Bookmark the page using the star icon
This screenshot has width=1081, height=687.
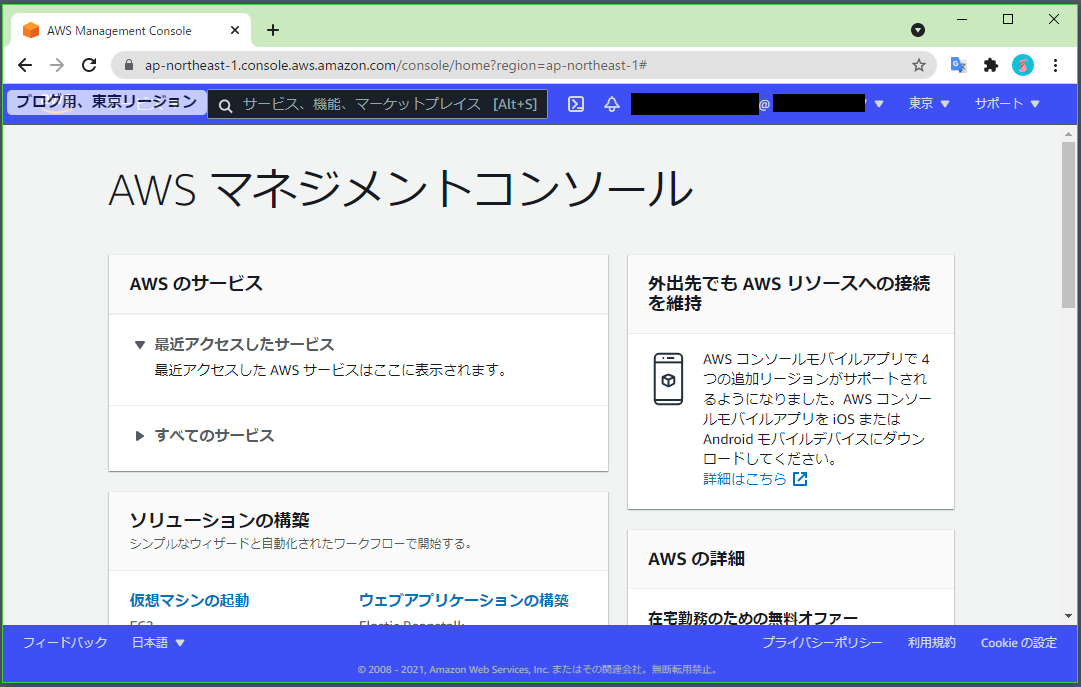click(919, 64)
